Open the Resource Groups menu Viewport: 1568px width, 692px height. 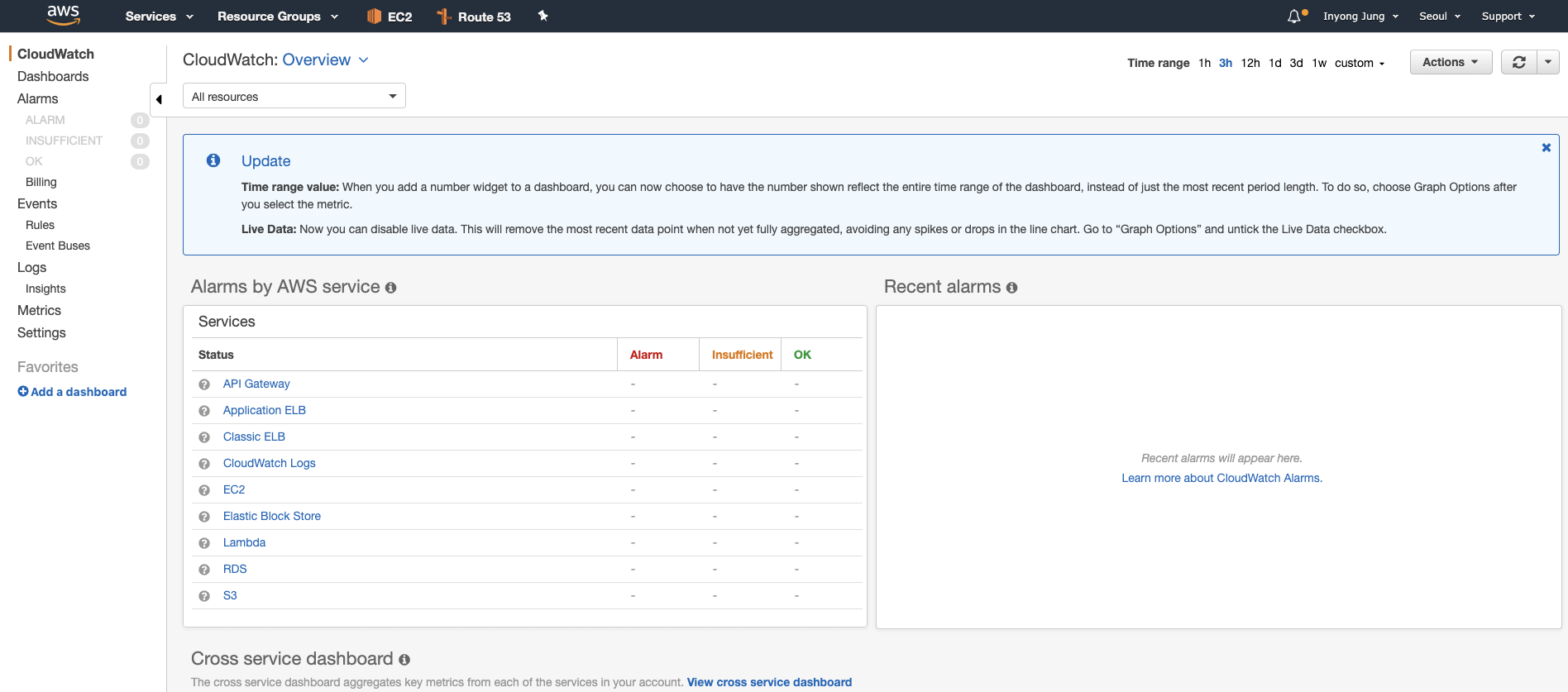click(278, 17)
